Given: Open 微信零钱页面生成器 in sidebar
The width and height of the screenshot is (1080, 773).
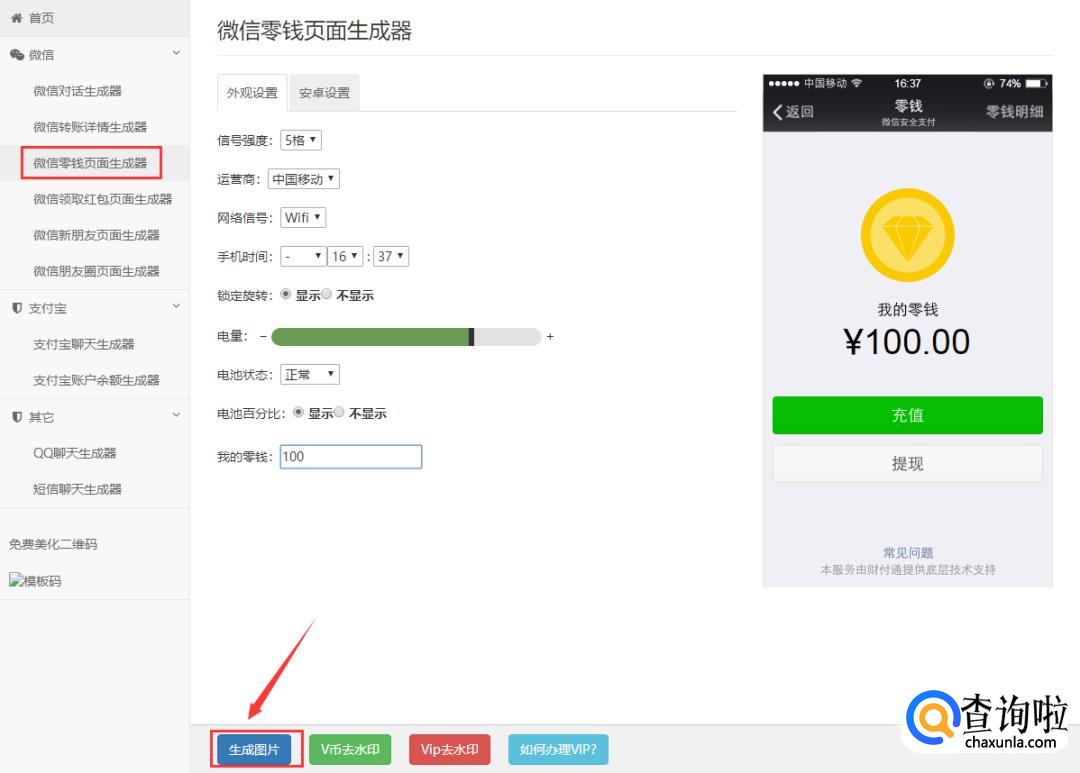Looking at the screenshot, I should pos(90,163).
